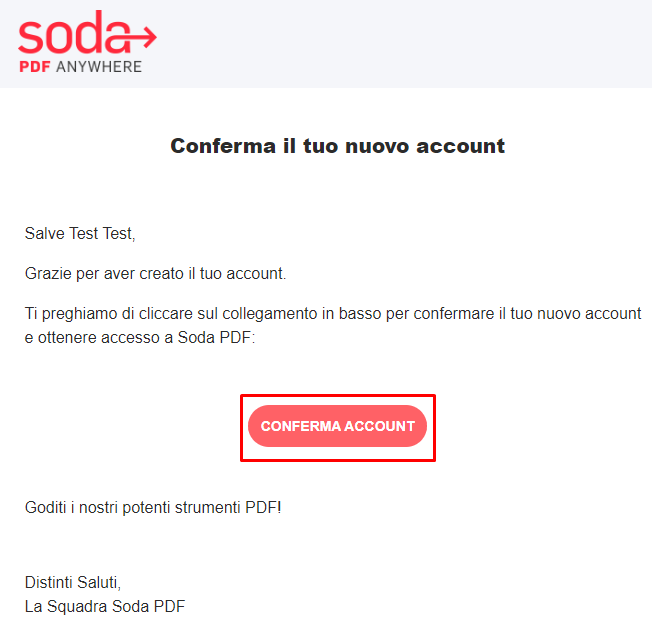Click the empty gray header banner area
Viewport: 652px width, 628px height.
(x=403, y=44)
